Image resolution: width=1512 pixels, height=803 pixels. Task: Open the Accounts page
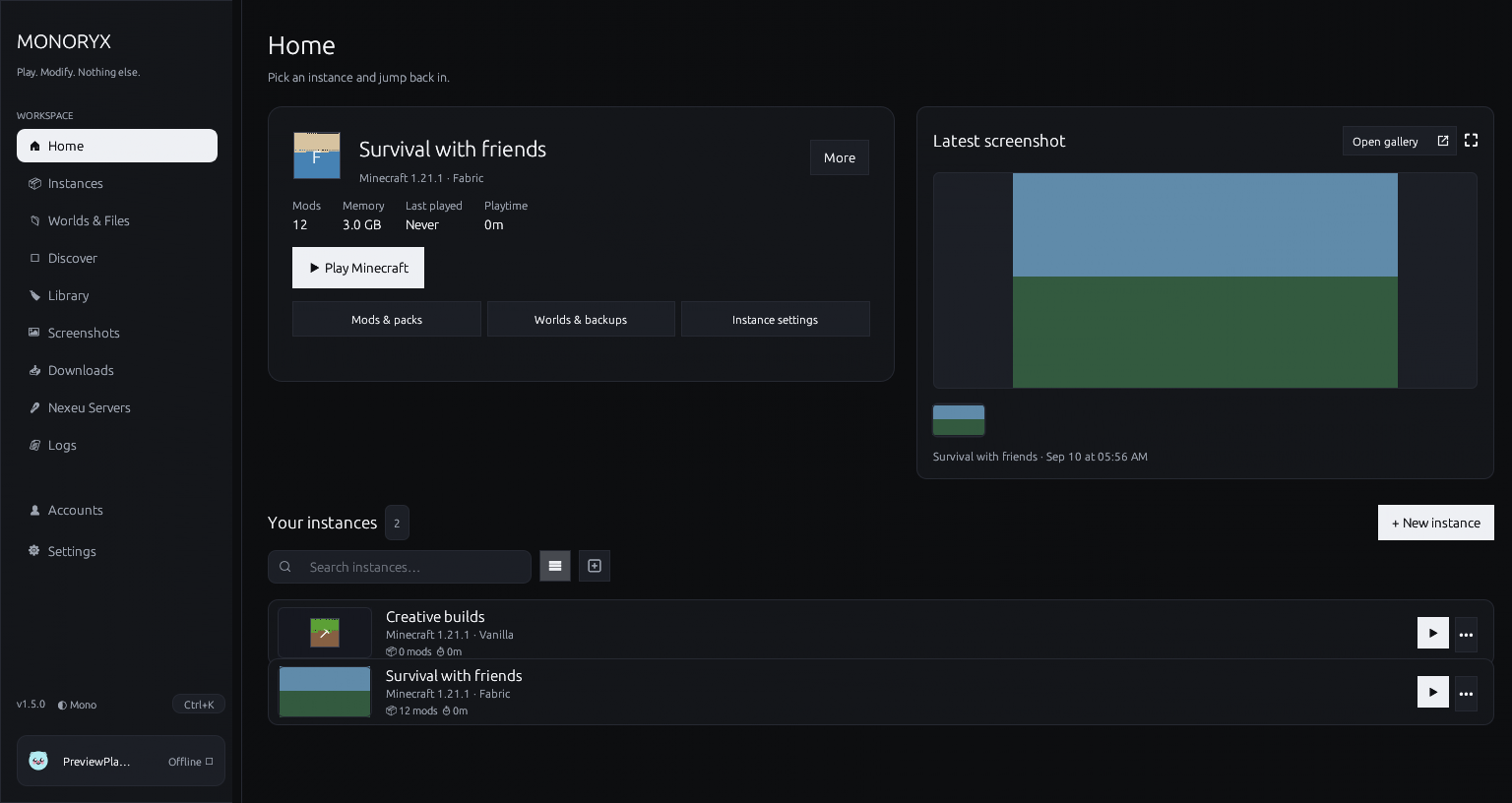(x=117, y=510)
